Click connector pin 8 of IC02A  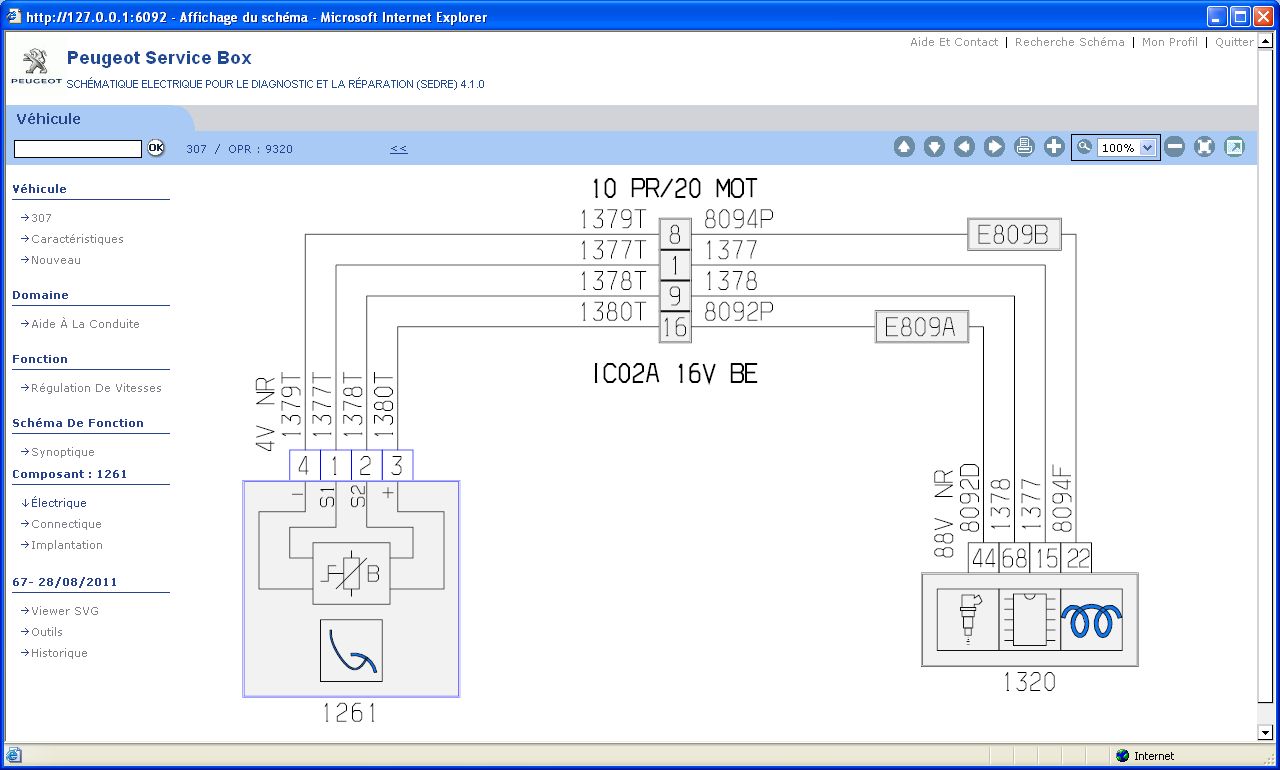(675, 235)
